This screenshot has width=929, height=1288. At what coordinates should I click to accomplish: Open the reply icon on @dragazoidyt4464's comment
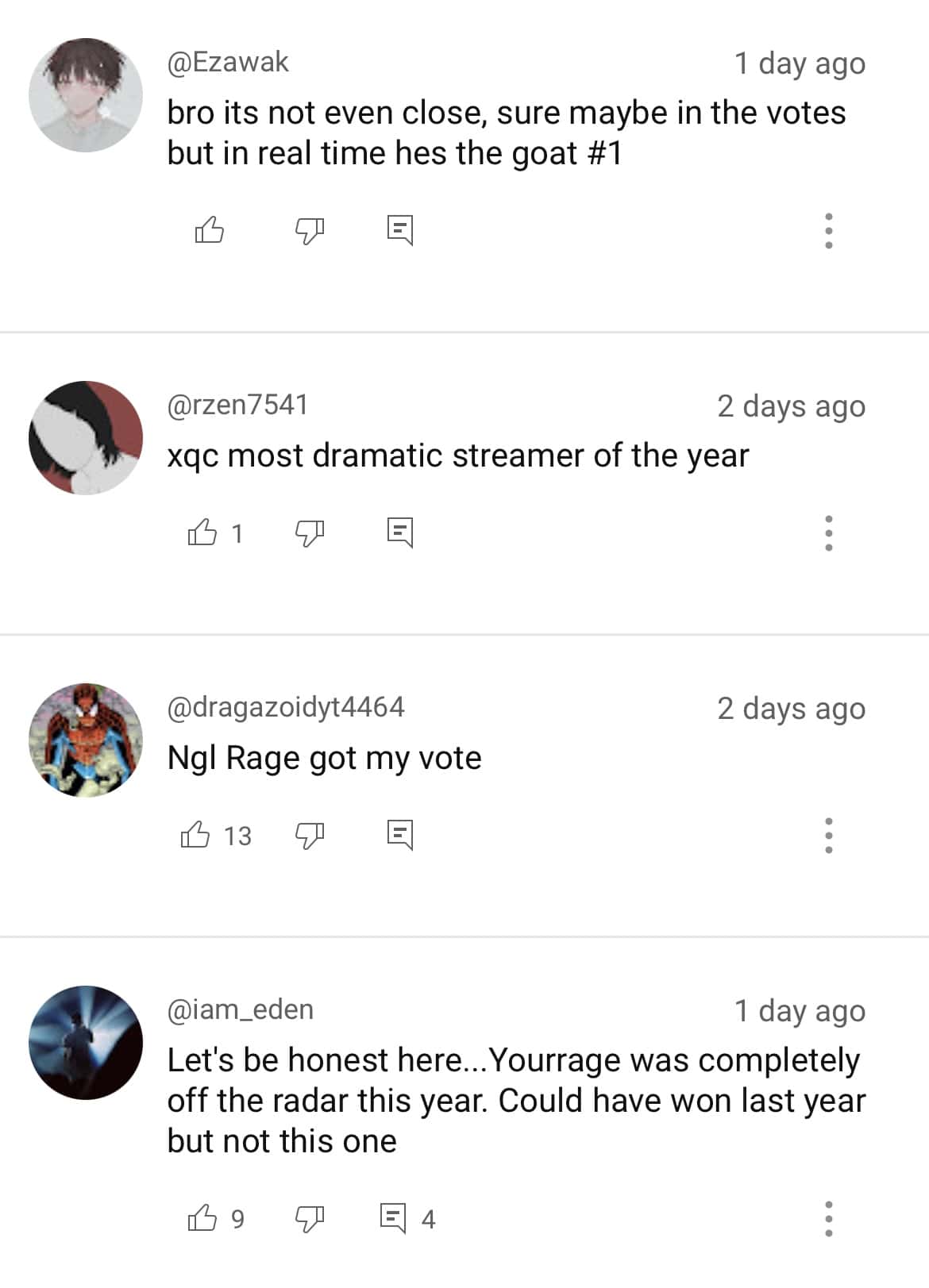tap(402, 836)
